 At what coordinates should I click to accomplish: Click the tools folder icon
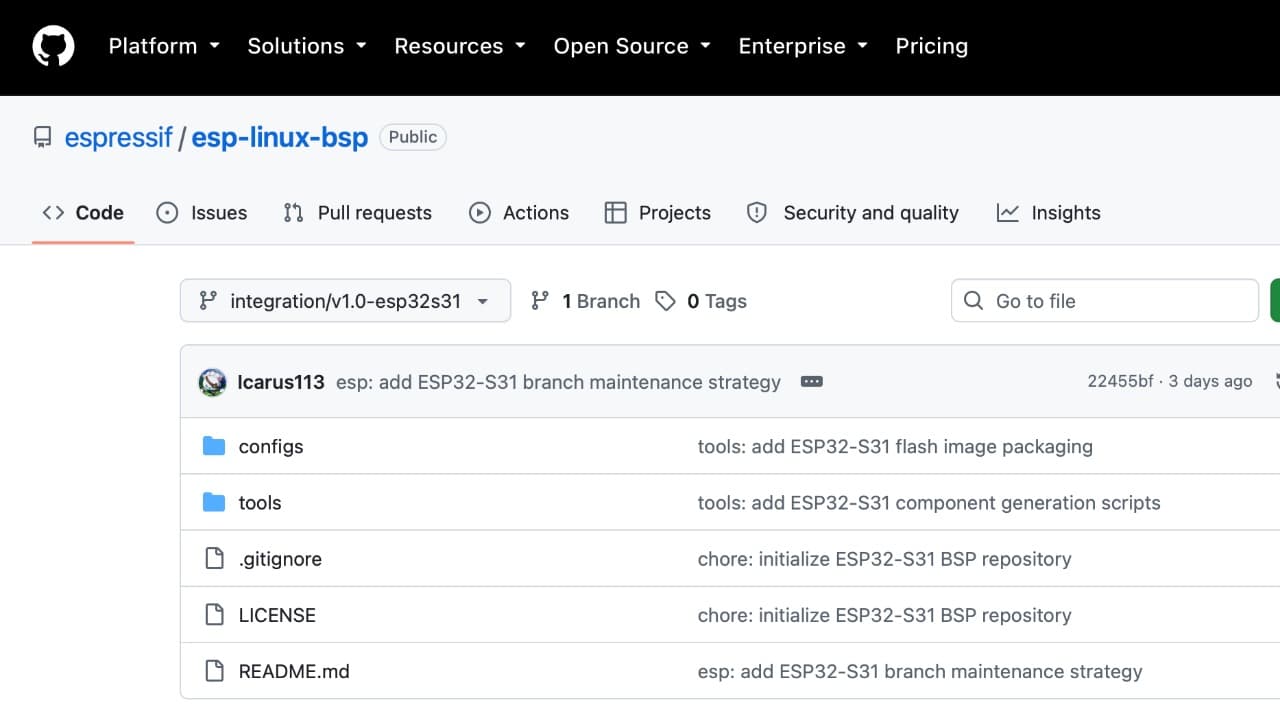[x=214, y=502]
